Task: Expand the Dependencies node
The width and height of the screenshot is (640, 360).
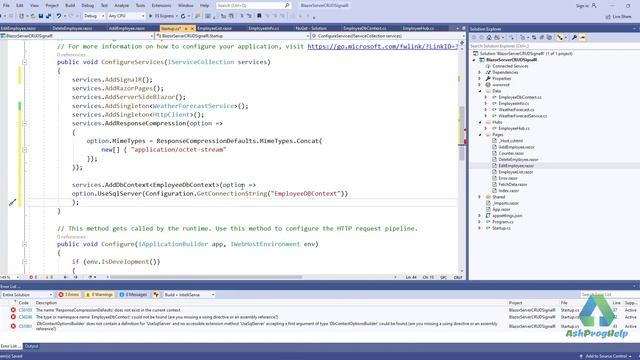Action: [x=480, y=72]
